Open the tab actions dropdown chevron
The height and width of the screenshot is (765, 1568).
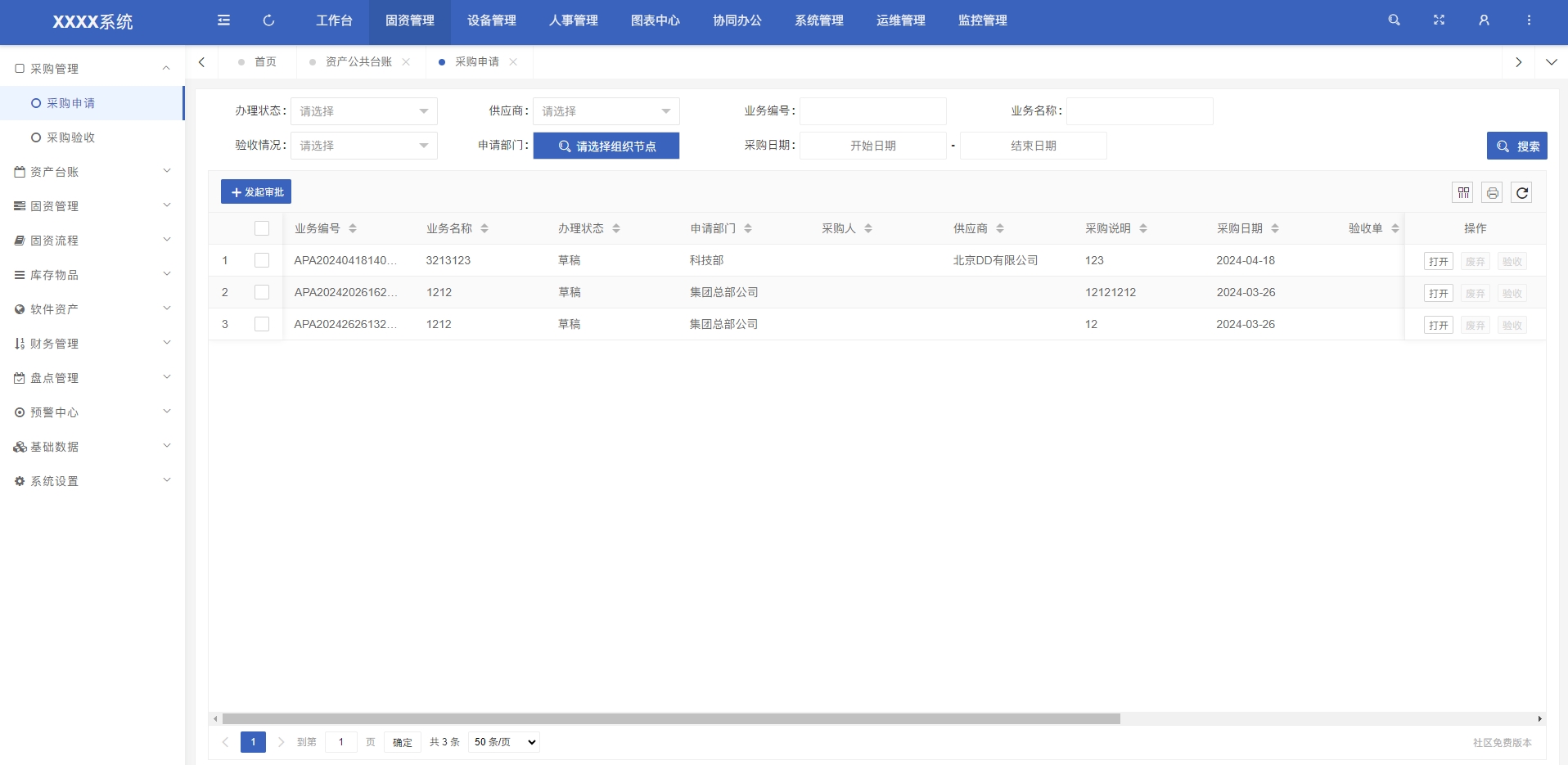coord(1552,62)
